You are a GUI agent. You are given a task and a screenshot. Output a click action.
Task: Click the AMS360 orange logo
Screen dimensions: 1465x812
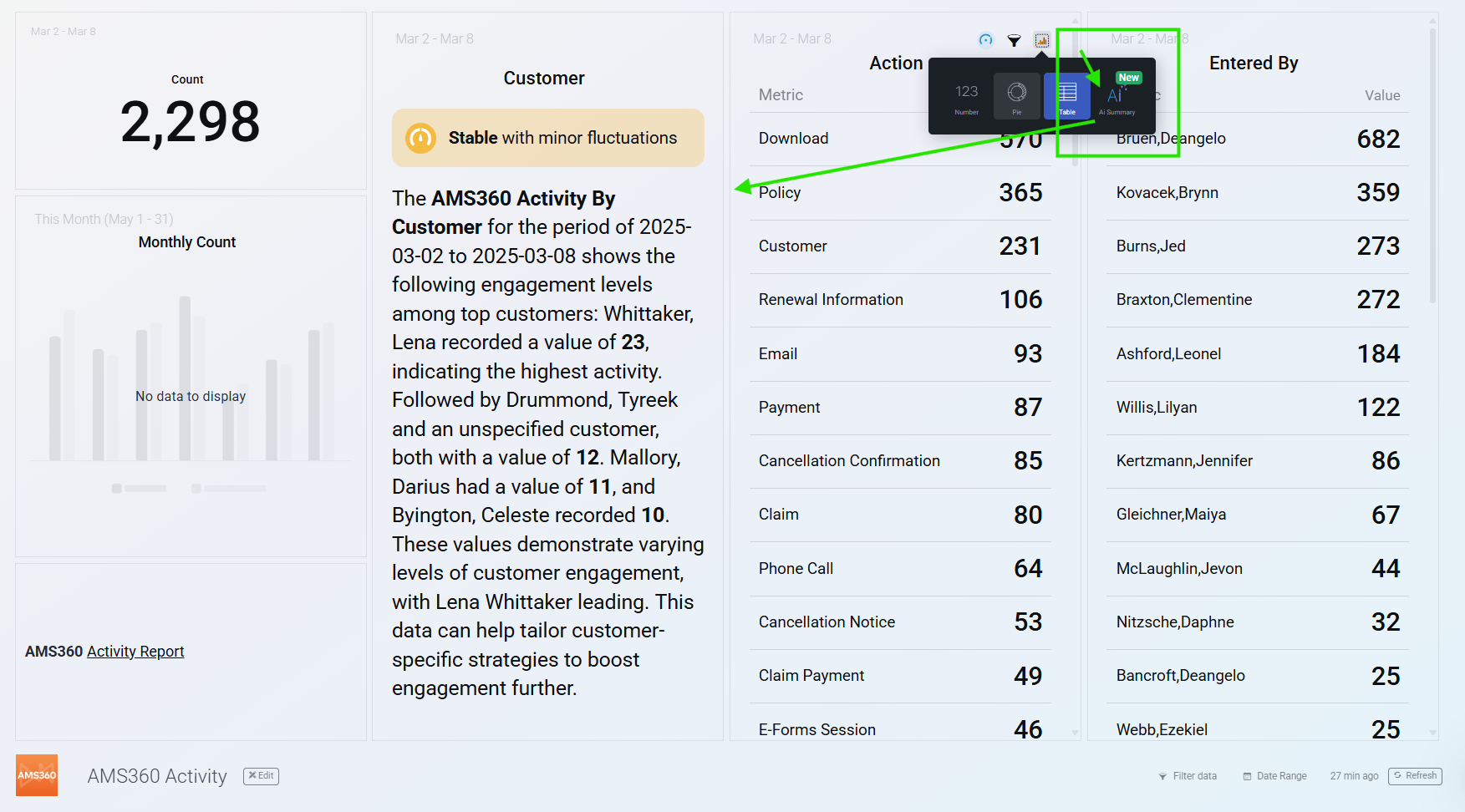coord(37,775)
